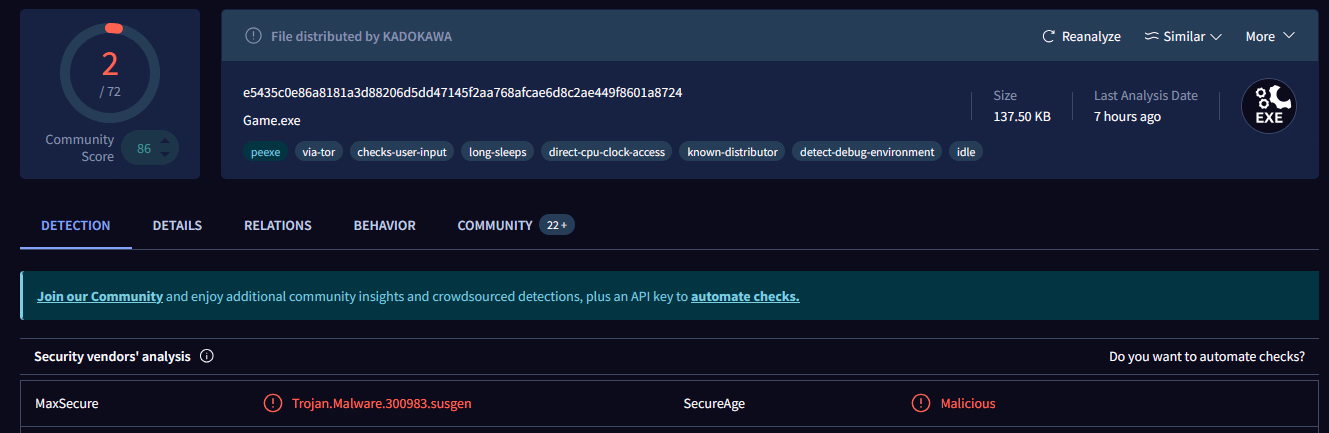The image size is (1329, 433).
Task: Click the MaxSecure detection warning icon
Action: pyautogui.click(x=272, y=404)
